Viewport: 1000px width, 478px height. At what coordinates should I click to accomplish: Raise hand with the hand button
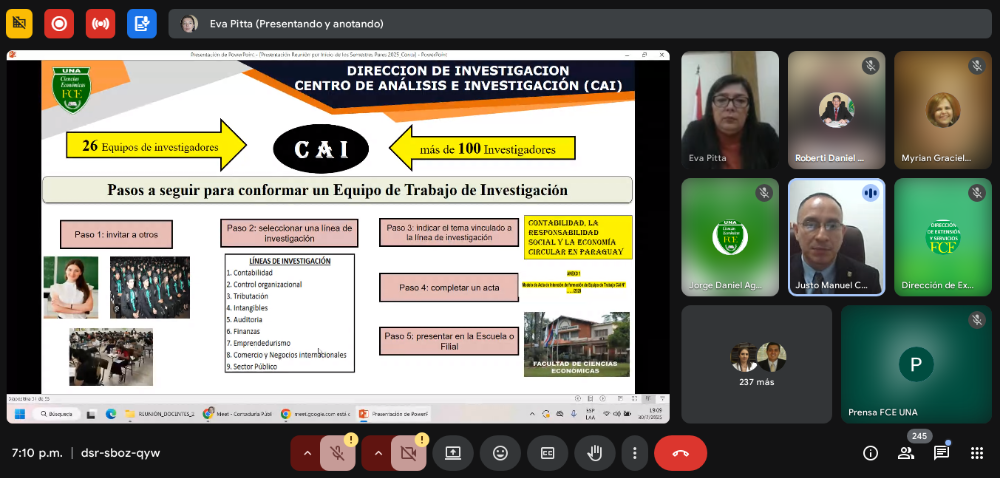click(594, 453)
